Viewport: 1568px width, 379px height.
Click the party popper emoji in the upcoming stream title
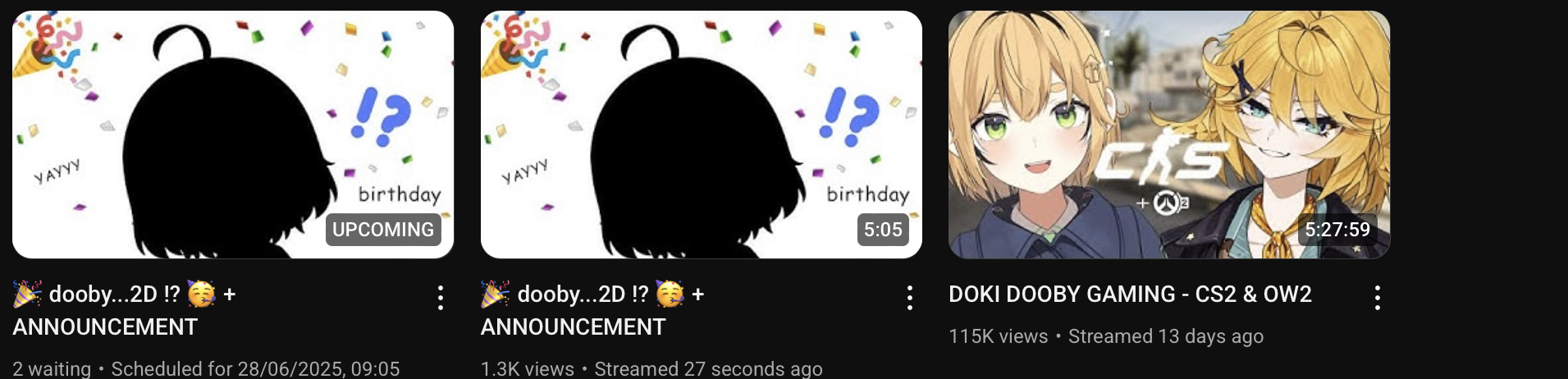point(27,294)
